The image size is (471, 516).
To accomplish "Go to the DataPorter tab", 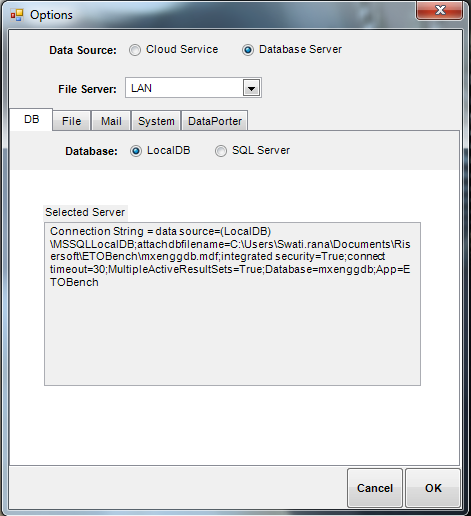I will click(215, 121).
